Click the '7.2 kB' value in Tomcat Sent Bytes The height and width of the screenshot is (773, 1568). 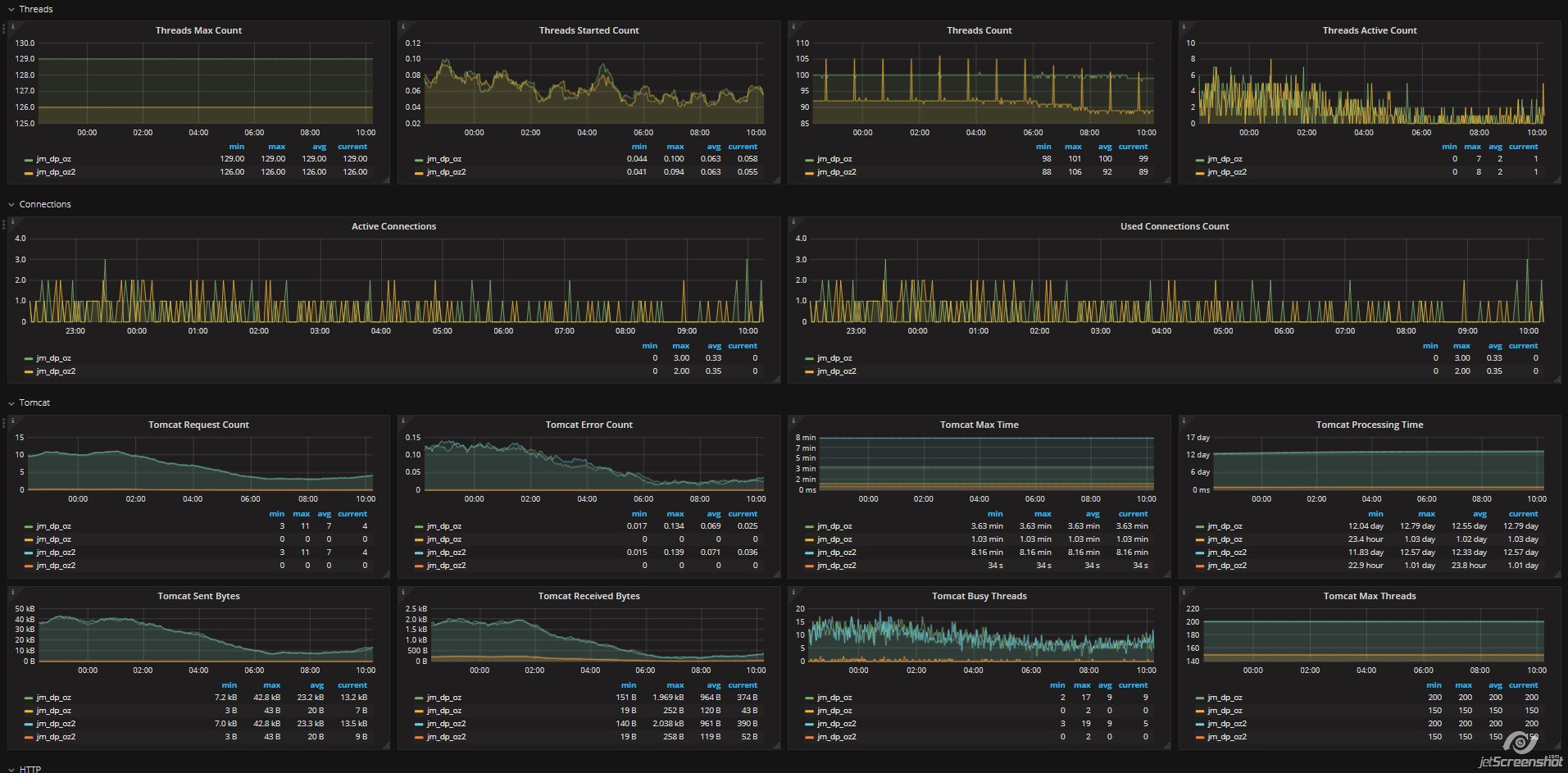(225, 698)
